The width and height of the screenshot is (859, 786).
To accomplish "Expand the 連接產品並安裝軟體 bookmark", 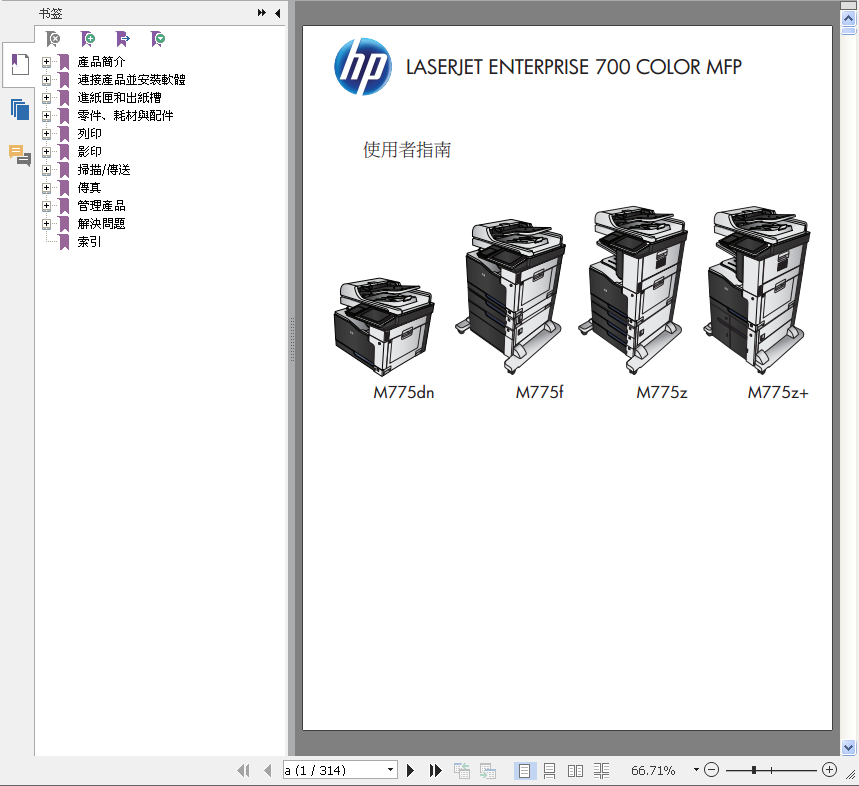I will [47, 80].
